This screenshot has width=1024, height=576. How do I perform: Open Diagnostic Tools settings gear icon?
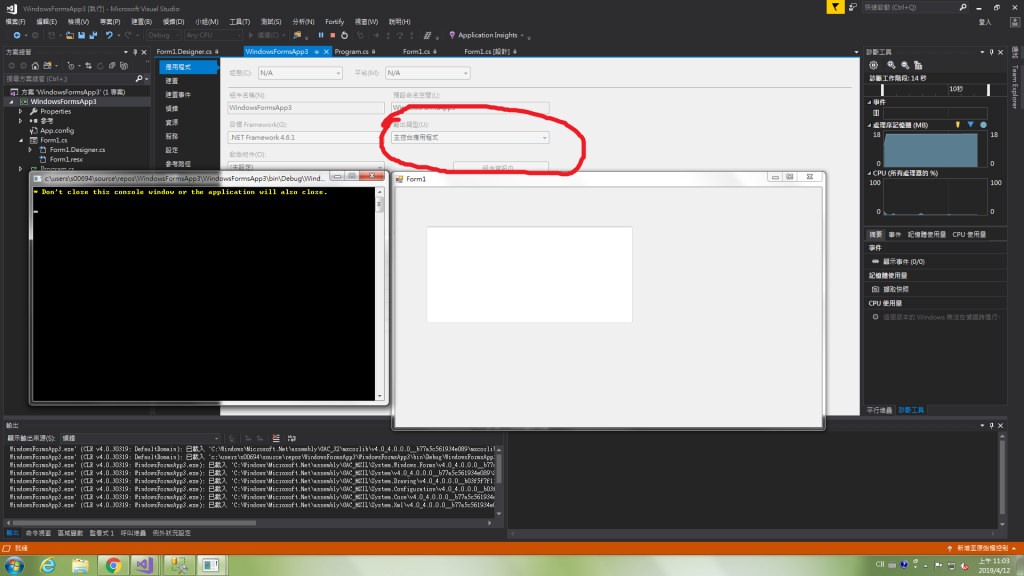[873, 65]
